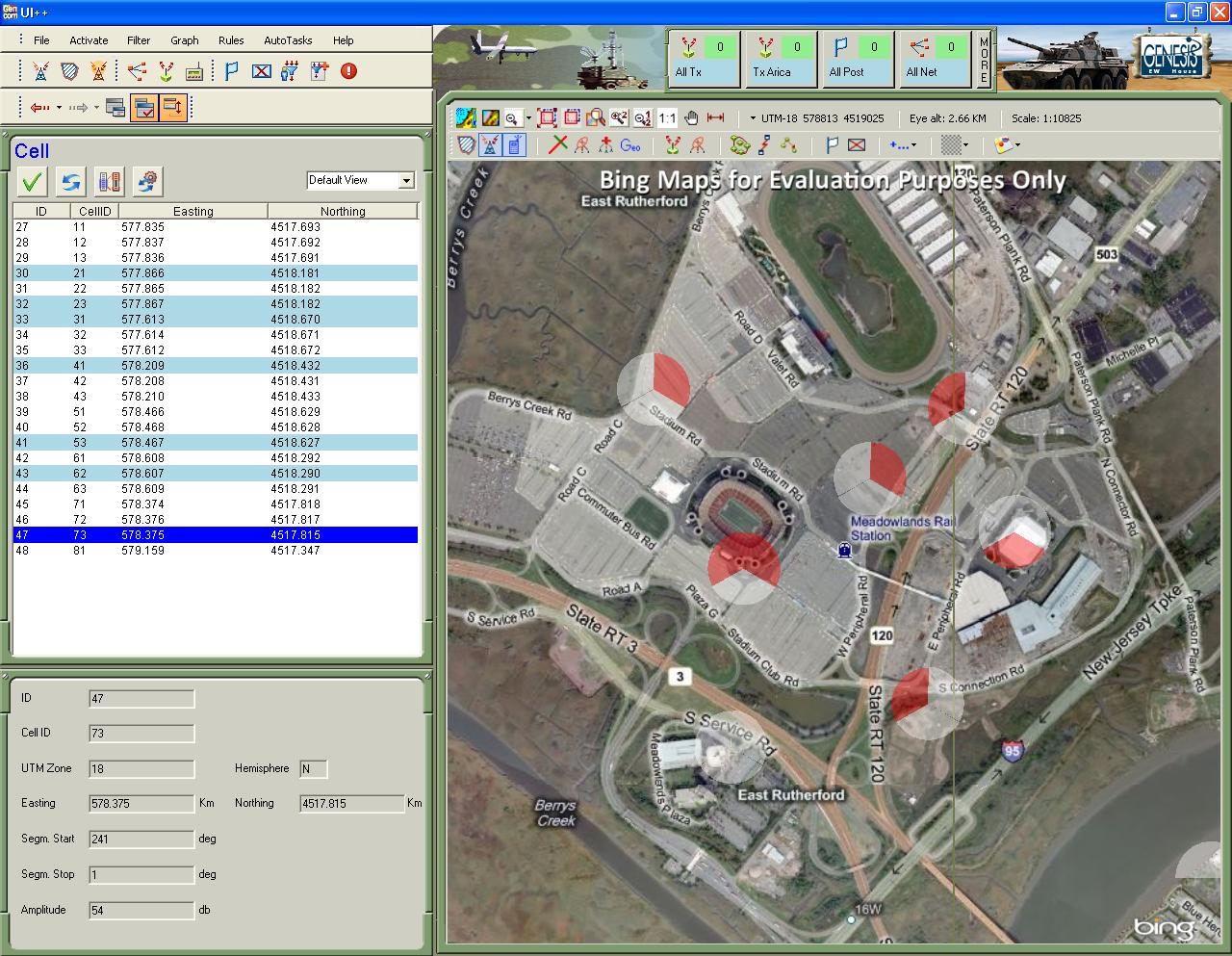Click the column chooser button in the Cell panel
Image resolution: width=1232 pixels, height=956 pixels.
[110, 181]
